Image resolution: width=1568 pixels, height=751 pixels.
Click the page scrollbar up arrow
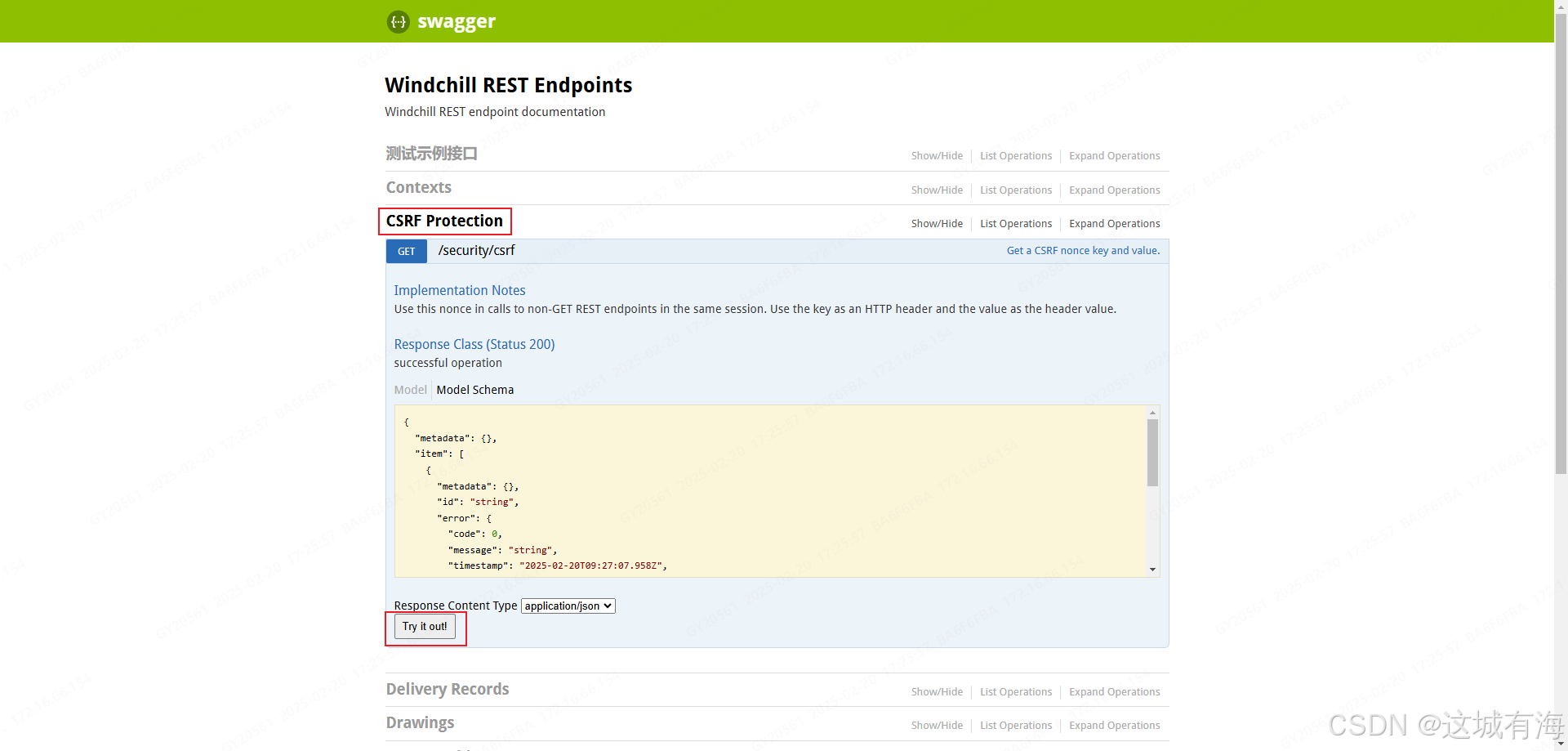click(1561, 7)
